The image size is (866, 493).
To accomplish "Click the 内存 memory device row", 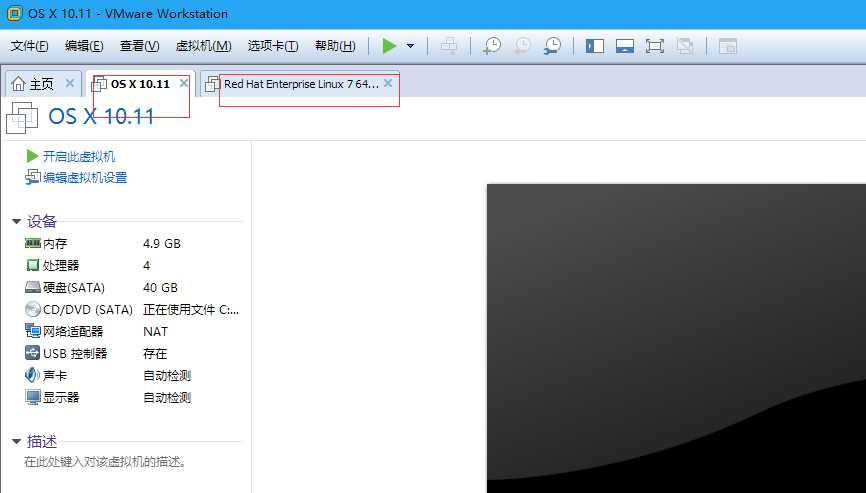I will coord(133,243).
